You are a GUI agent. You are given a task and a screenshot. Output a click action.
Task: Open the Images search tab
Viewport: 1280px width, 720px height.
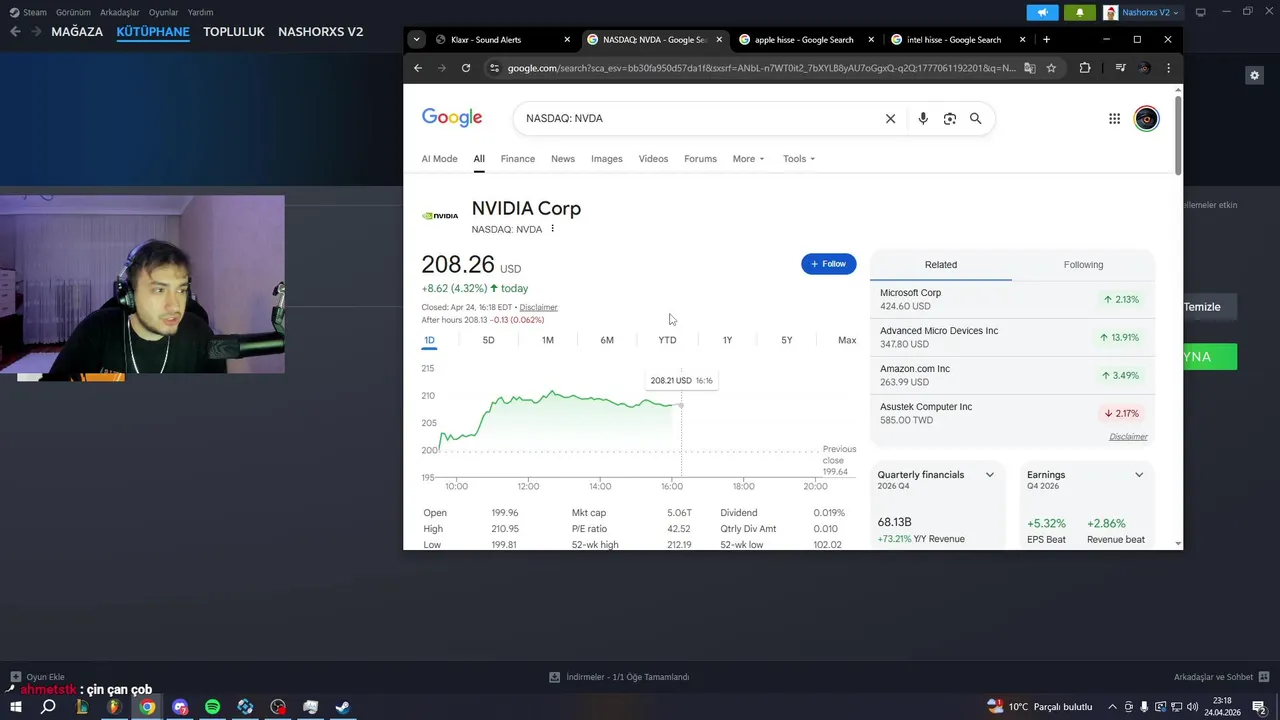coord(607,159)
